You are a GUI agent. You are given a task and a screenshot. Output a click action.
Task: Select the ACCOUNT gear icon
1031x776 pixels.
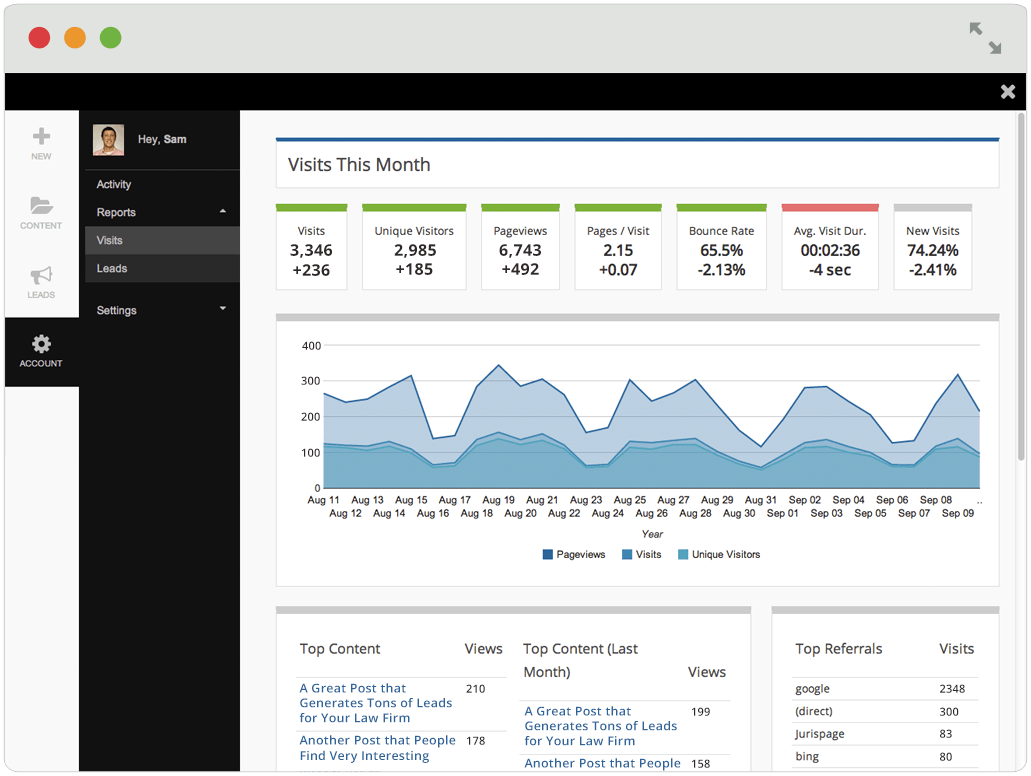pyautogui.click(x=41, y=343)
